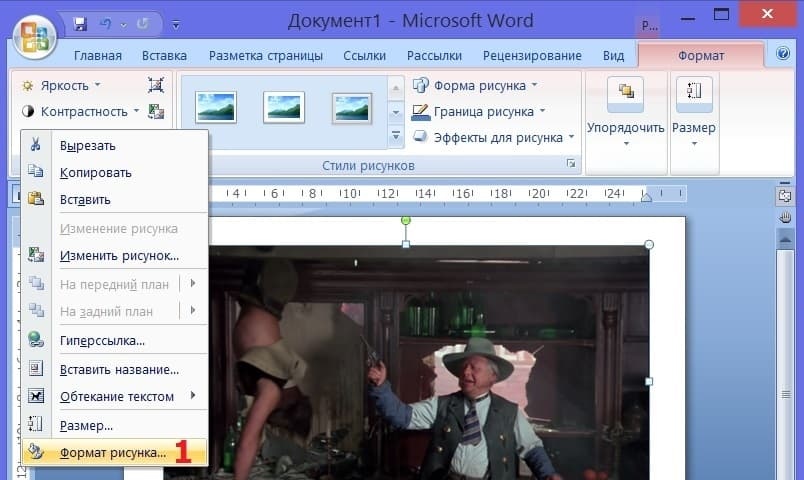804x480 pixels.
Task: Open the Ссылки tab
Action: (x=365, y=55)
